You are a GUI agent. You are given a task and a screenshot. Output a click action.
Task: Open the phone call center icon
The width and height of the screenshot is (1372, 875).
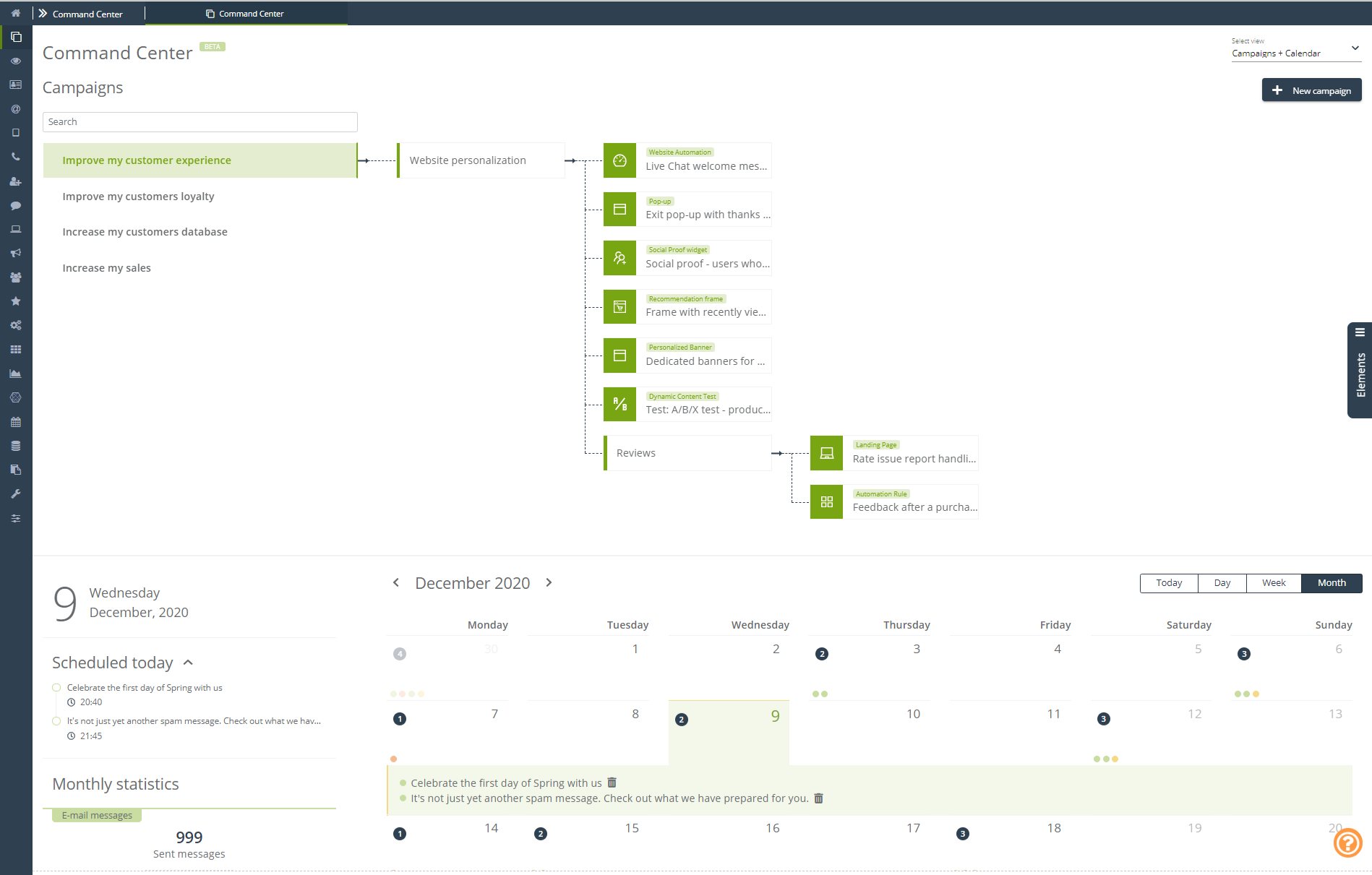[16, 157]
